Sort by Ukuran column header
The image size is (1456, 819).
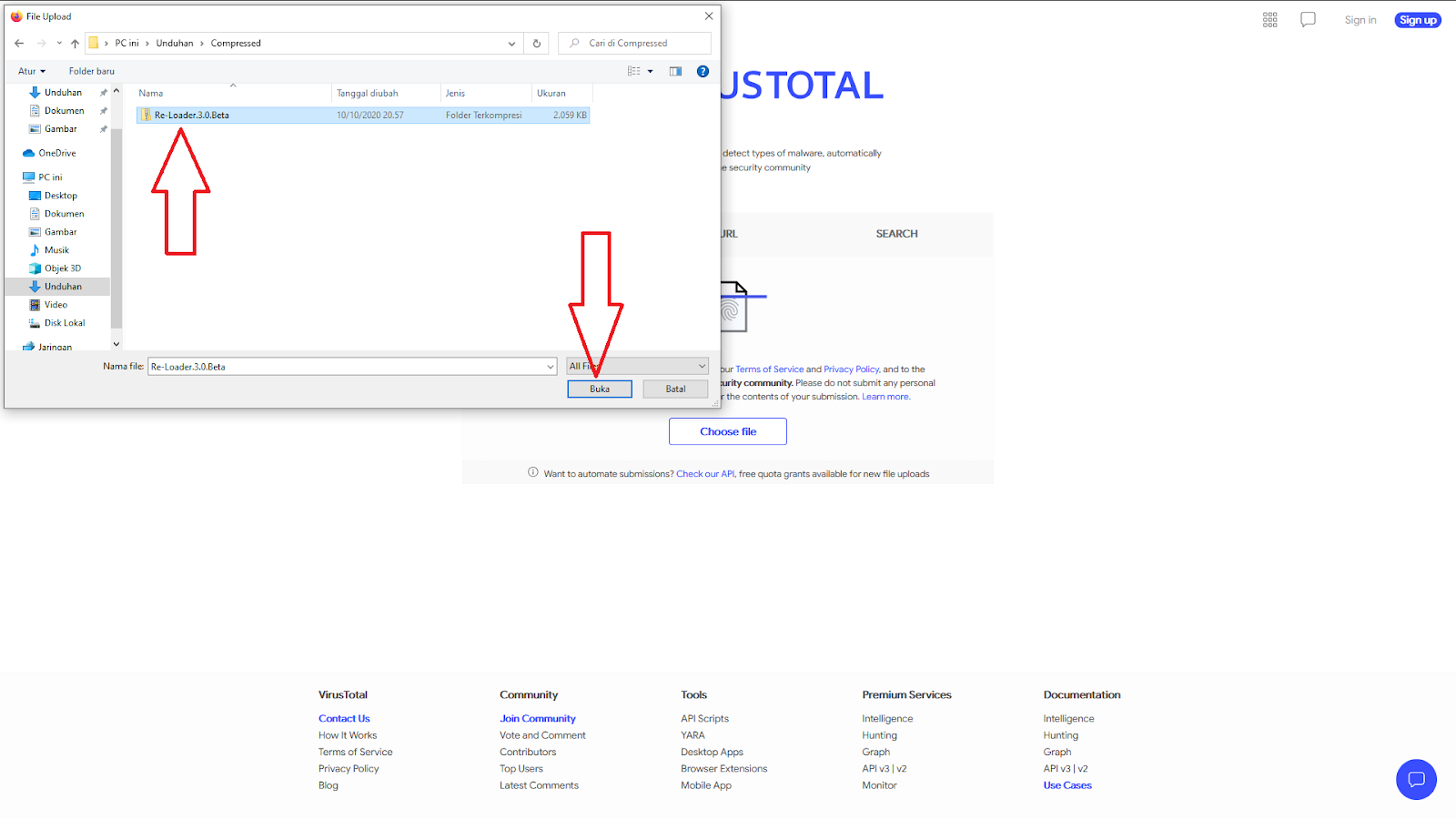click(561, 93)
